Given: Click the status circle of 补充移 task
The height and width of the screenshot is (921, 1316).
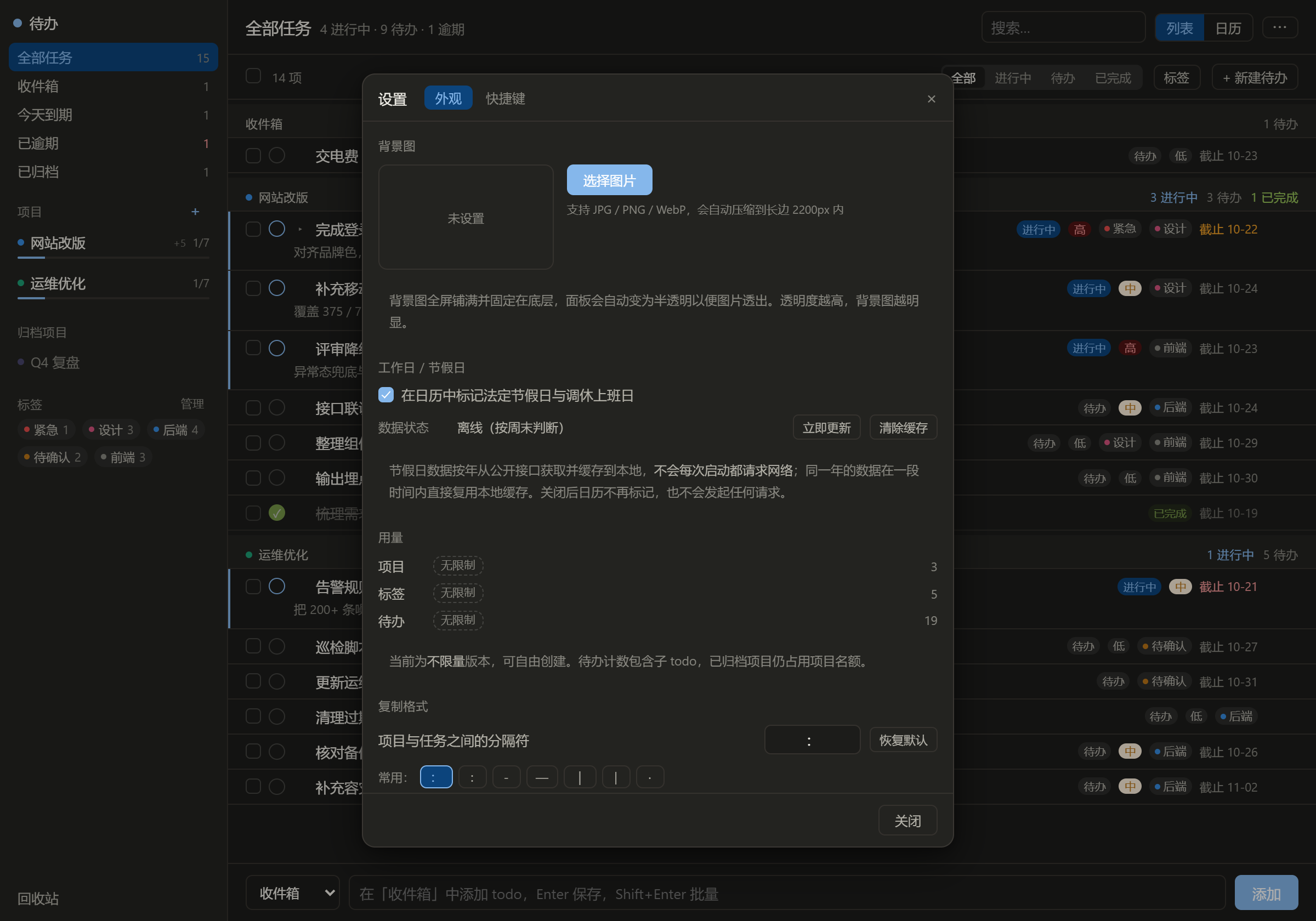Looking at the screenshot, I should click(x=277, y=288).
